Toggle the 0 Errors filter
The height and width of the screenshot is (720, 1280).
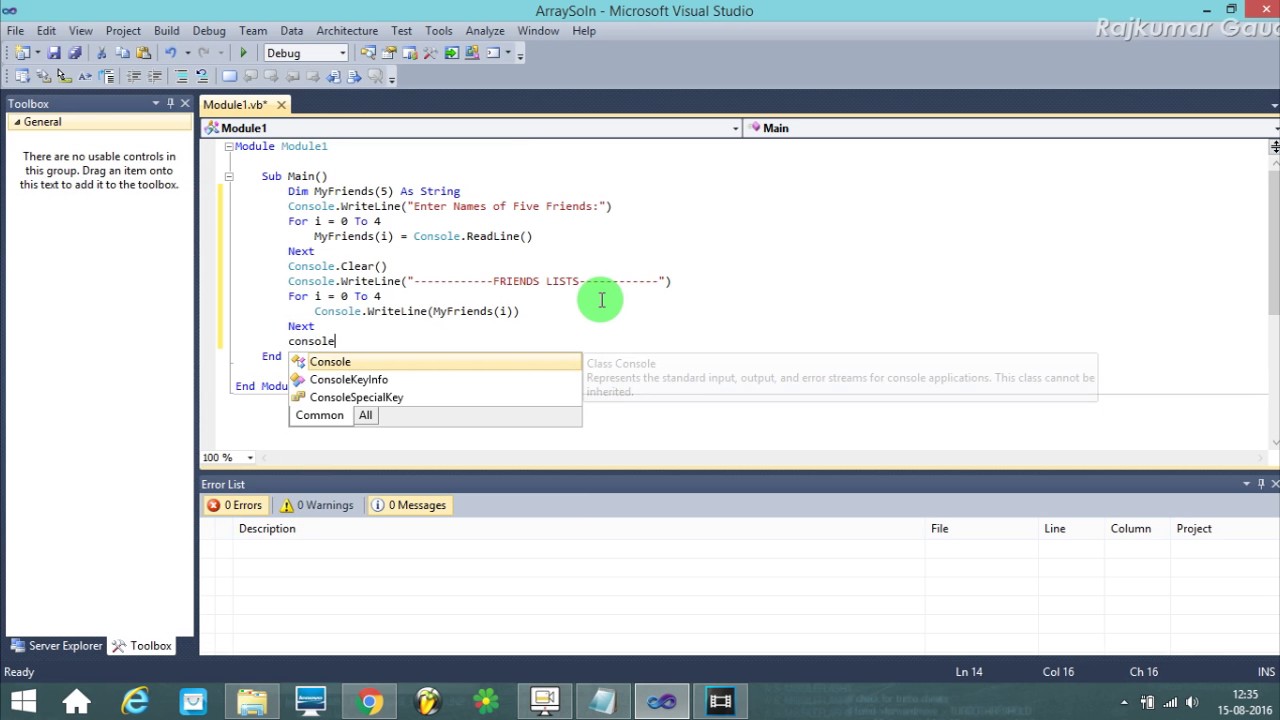[235, 505]
